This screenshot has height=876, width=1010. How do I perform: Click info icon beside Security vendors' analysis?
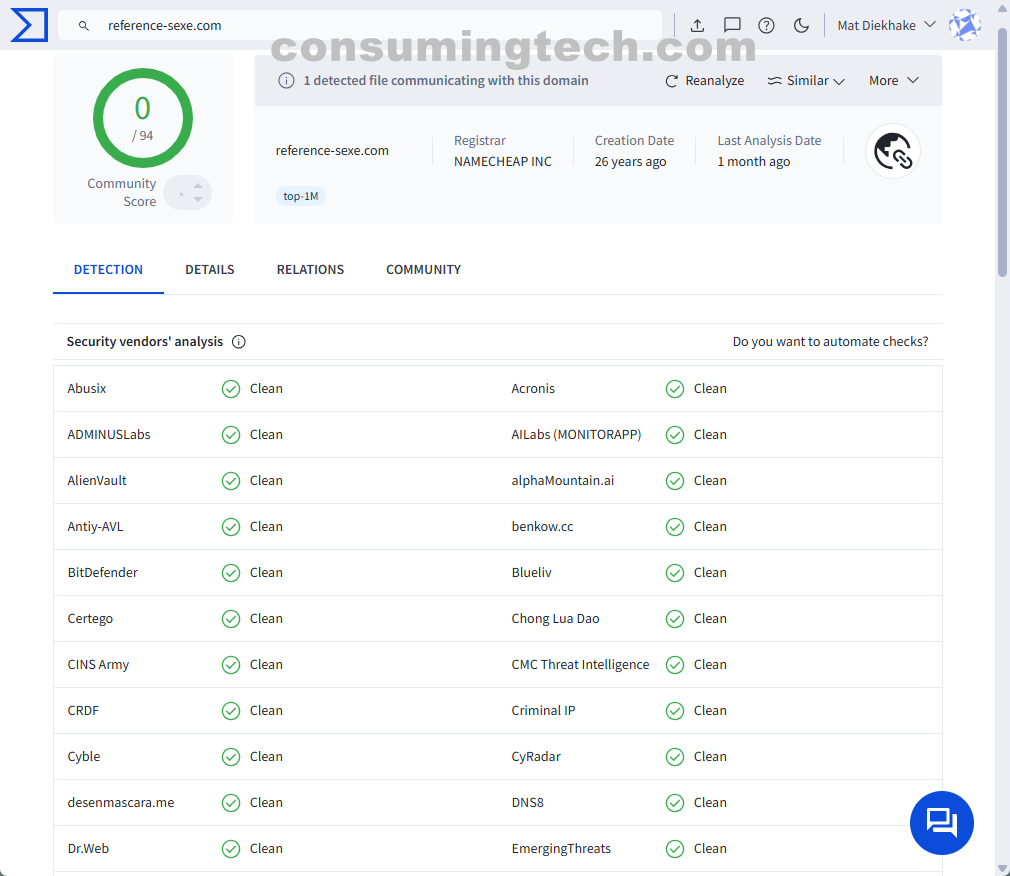(239, 342)
